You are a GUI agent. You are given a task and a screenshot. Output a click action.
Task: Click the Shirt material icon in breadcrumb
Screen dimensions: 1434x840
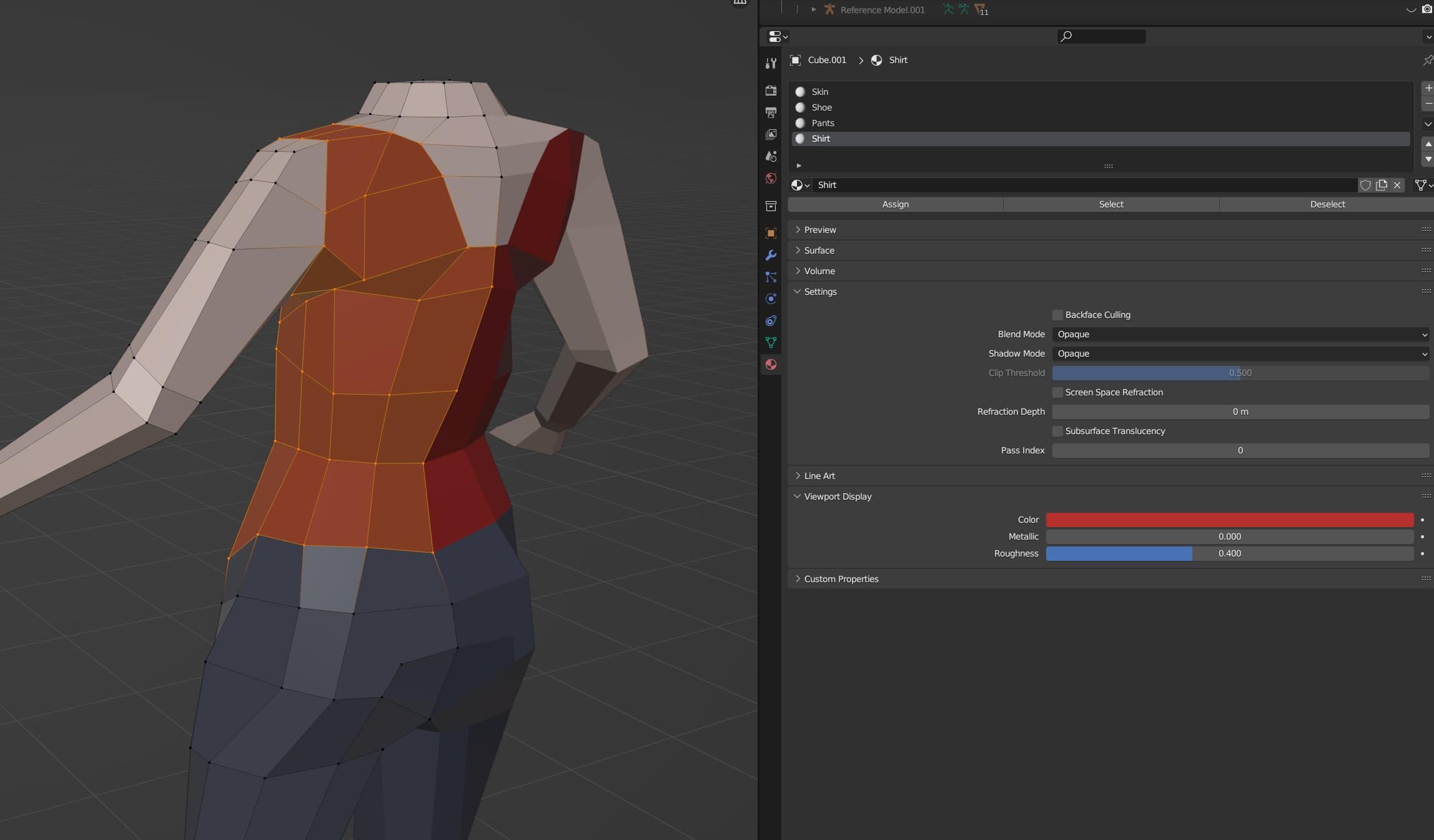click(x=876, y=60)
